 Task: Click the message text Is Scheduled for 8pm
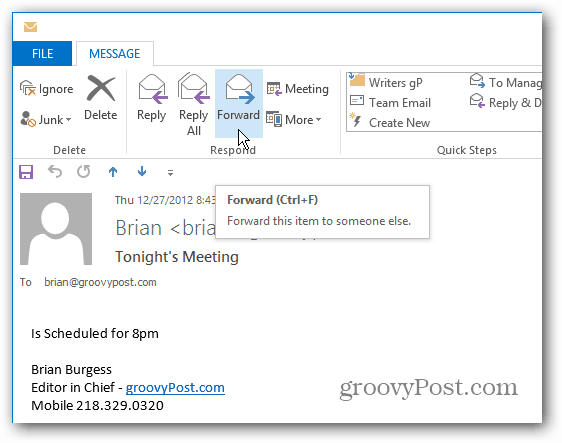point(95,334)
